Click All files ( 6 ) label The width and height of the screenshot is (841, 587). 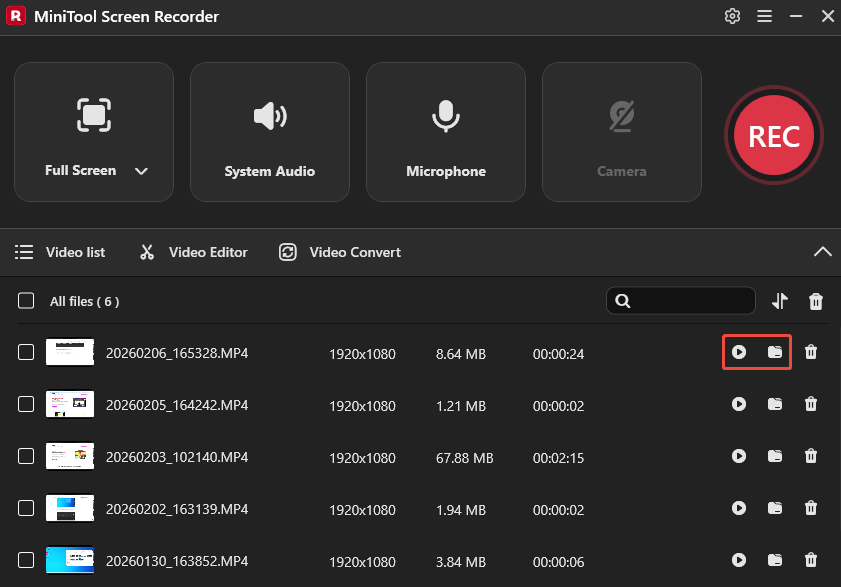point(84,300)
